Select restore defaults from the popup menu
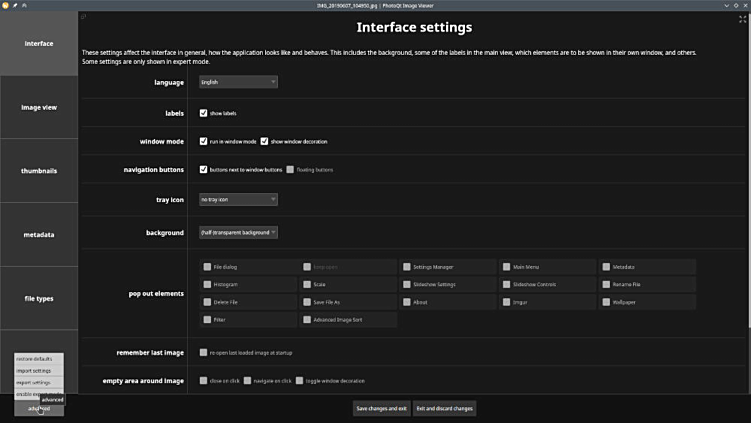Image resolution: width=752 pixels, height=423 pixels. (x=34, y=358)
